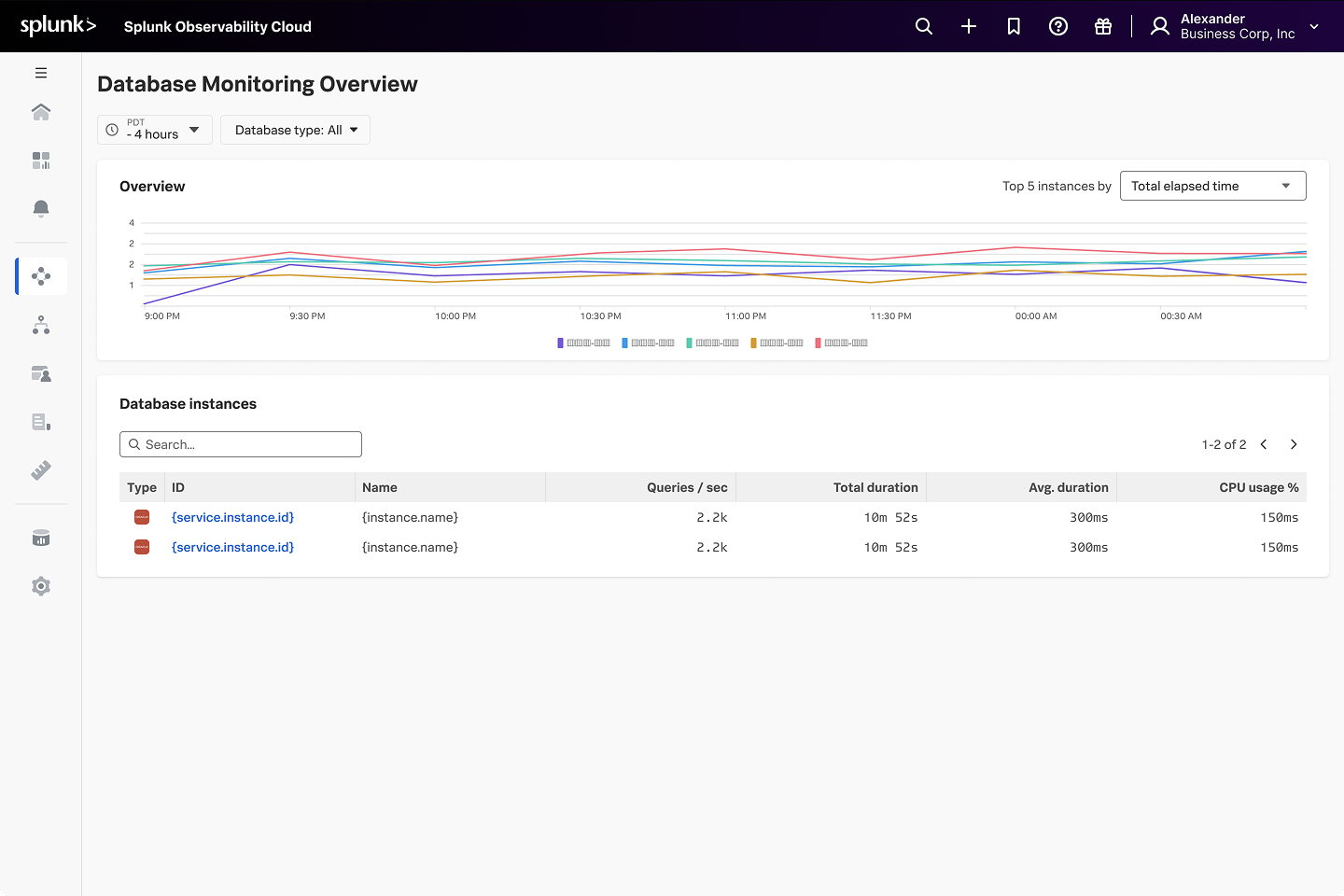Open Alexander account menu chevron
The width and height of the screenshot is (1344, 896).
tap(1314, 26)
